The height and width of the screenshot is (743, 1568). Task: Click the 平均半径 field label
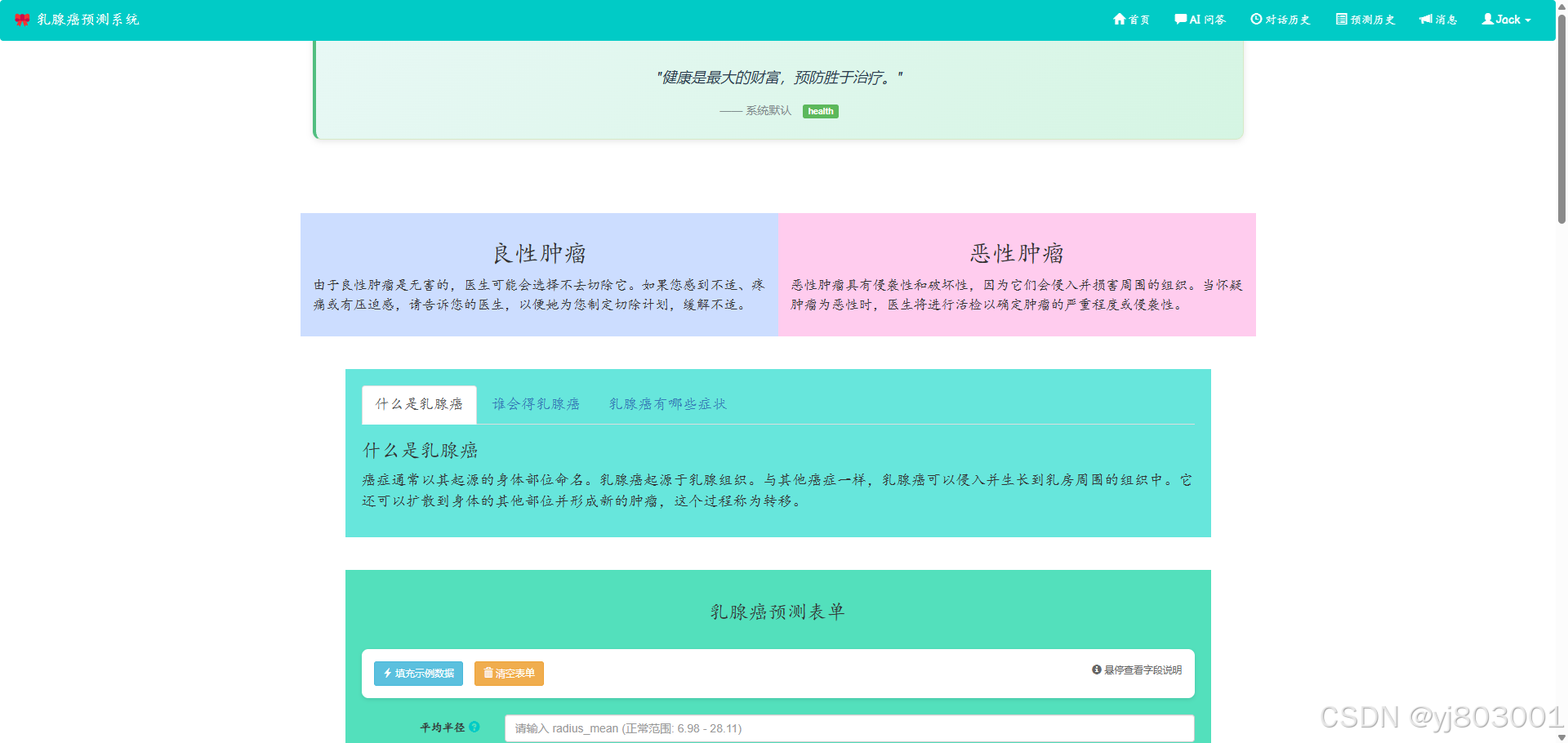pos(443,727)
